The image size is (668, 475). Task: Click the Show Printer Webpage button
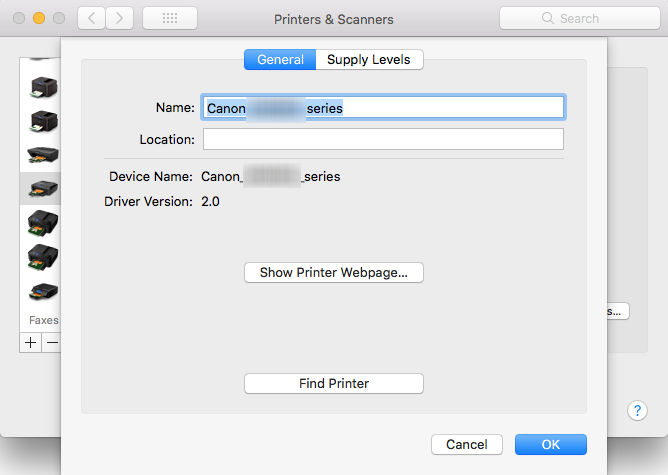334,272
